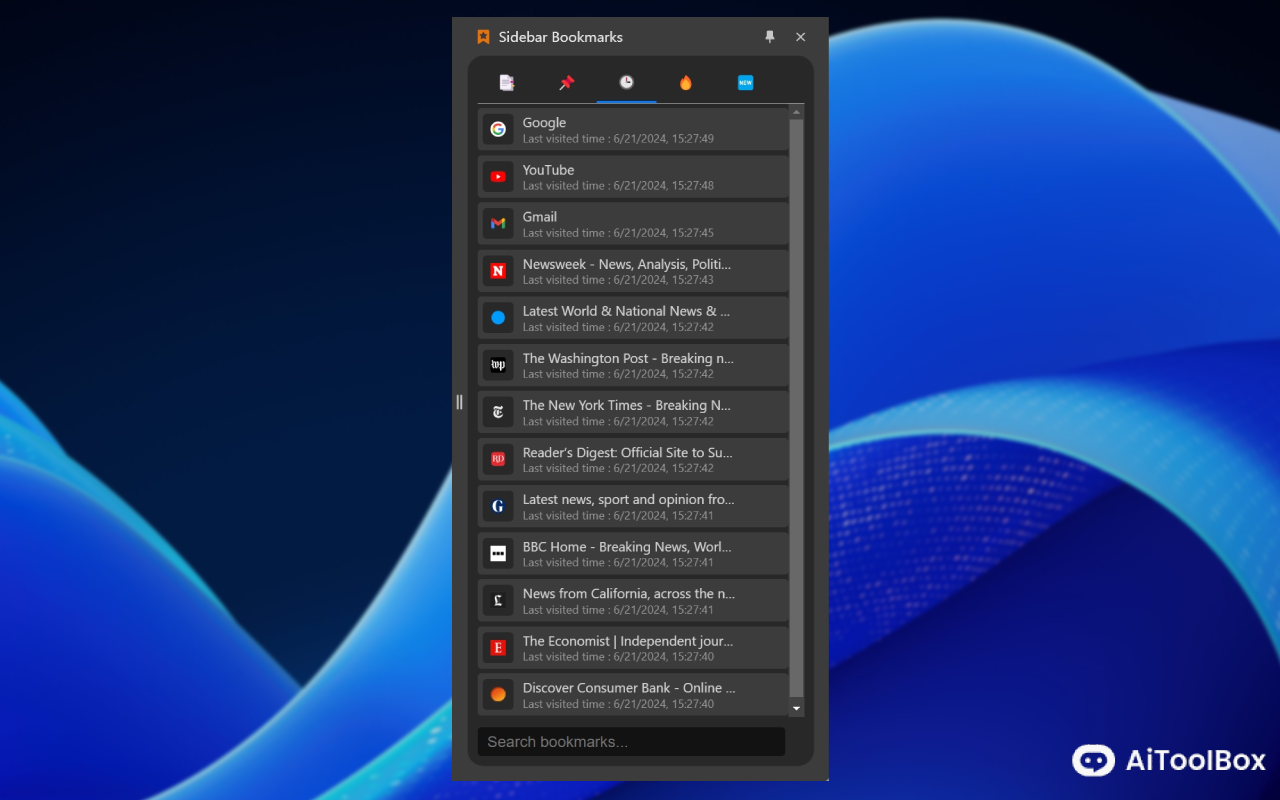Switch to the NEW bookmarks tab

(745, 83)
